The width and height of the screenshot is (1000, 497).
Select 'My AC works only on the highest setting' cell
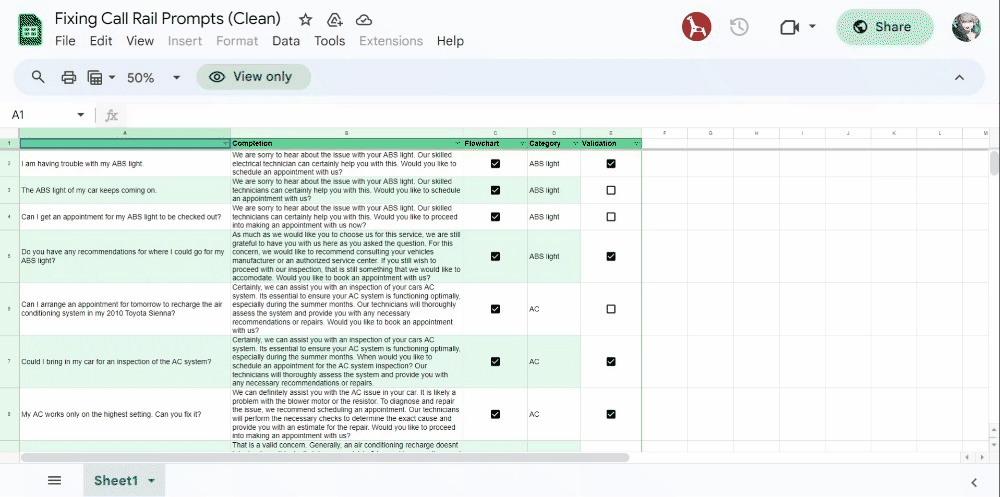tap(125, 414)
